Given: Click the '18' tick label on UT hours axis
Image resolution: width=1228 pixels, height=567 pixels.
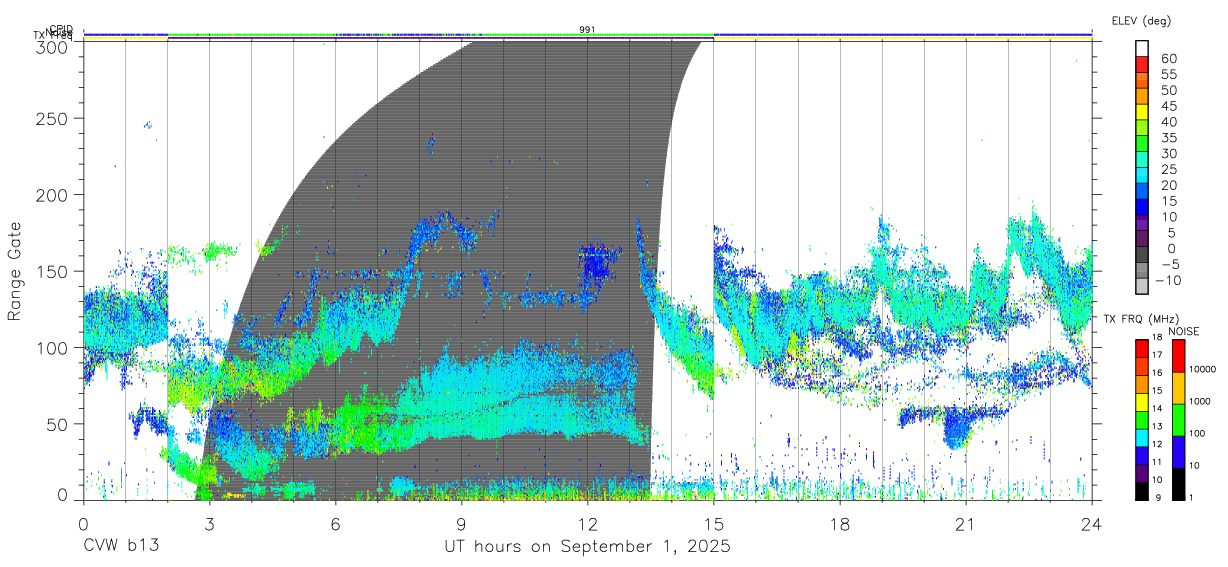Looking at the screenshot, I should [839, 524].
